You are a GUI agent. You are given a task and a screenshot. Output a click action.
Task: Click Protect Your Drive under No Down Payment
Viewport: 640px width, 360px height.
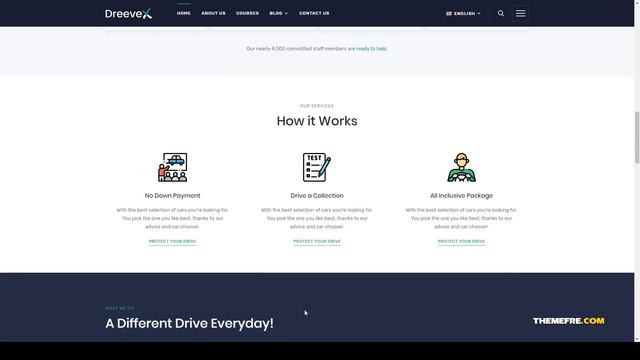pyautogui.click(x=173, y=241)
